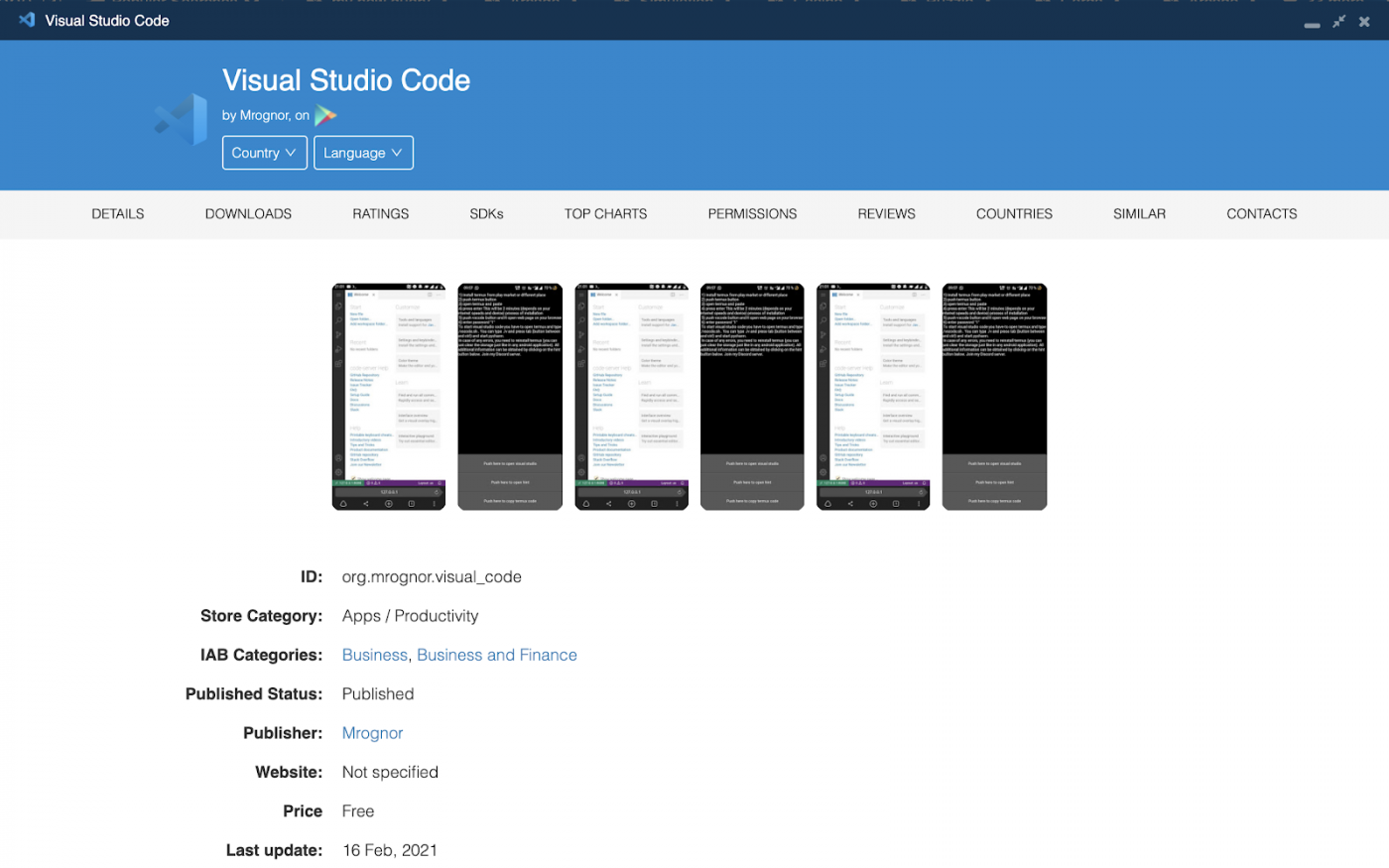Go to the CONTACTS tab
1389x868 pixels.
coord(1261,213)
